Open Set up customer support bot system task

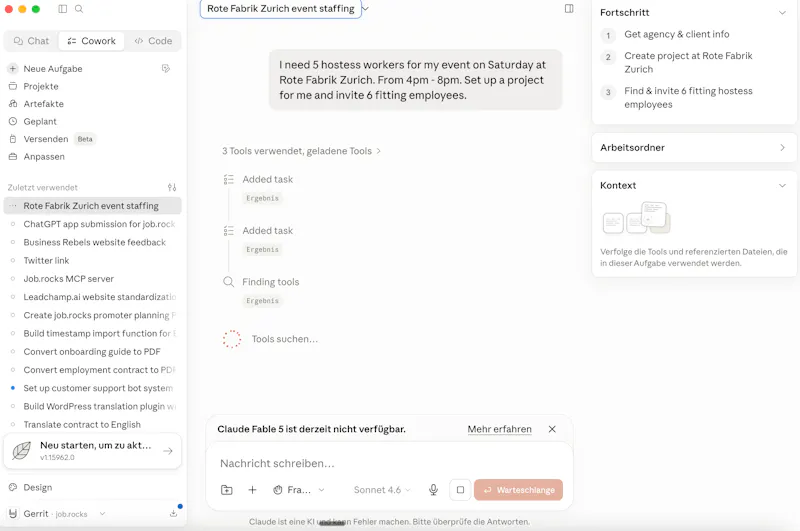(92, 388)
